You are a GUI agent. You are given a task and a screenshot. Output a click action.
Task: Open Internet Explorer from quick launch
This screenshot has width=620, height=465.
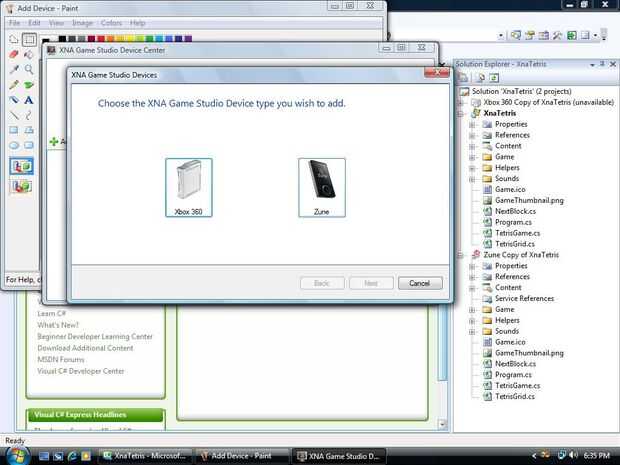(x=72, y=456)
